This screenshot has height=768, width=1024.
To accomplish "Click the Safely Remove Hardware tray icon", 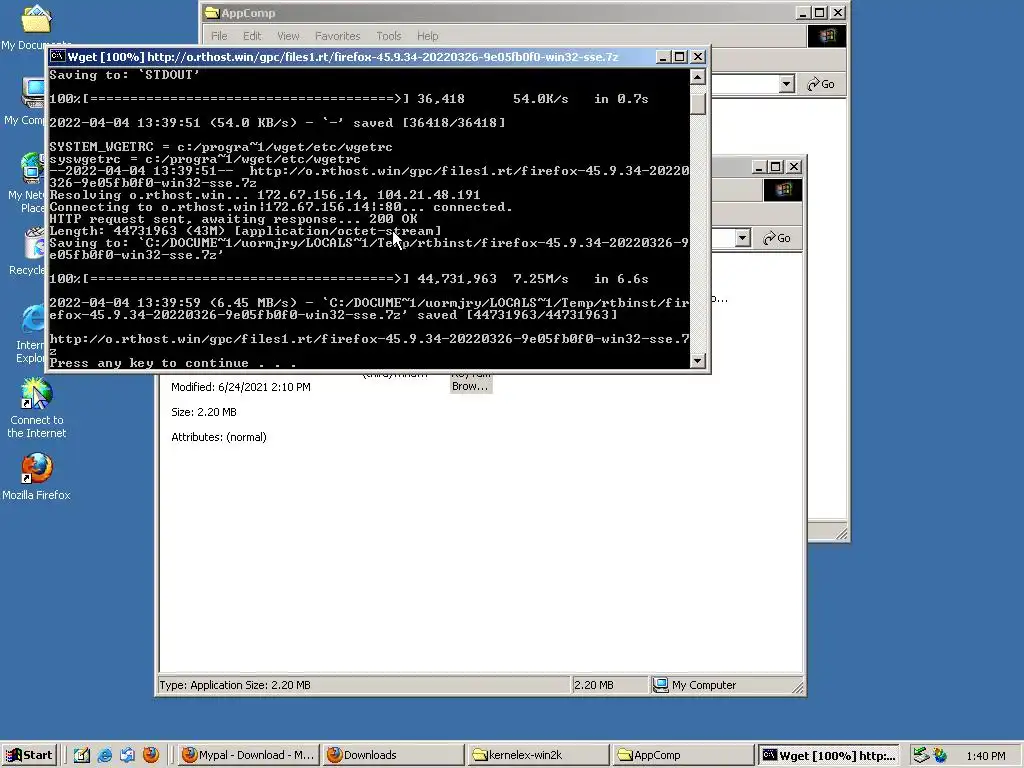I will pyautogui.click(x=920, y=755).
